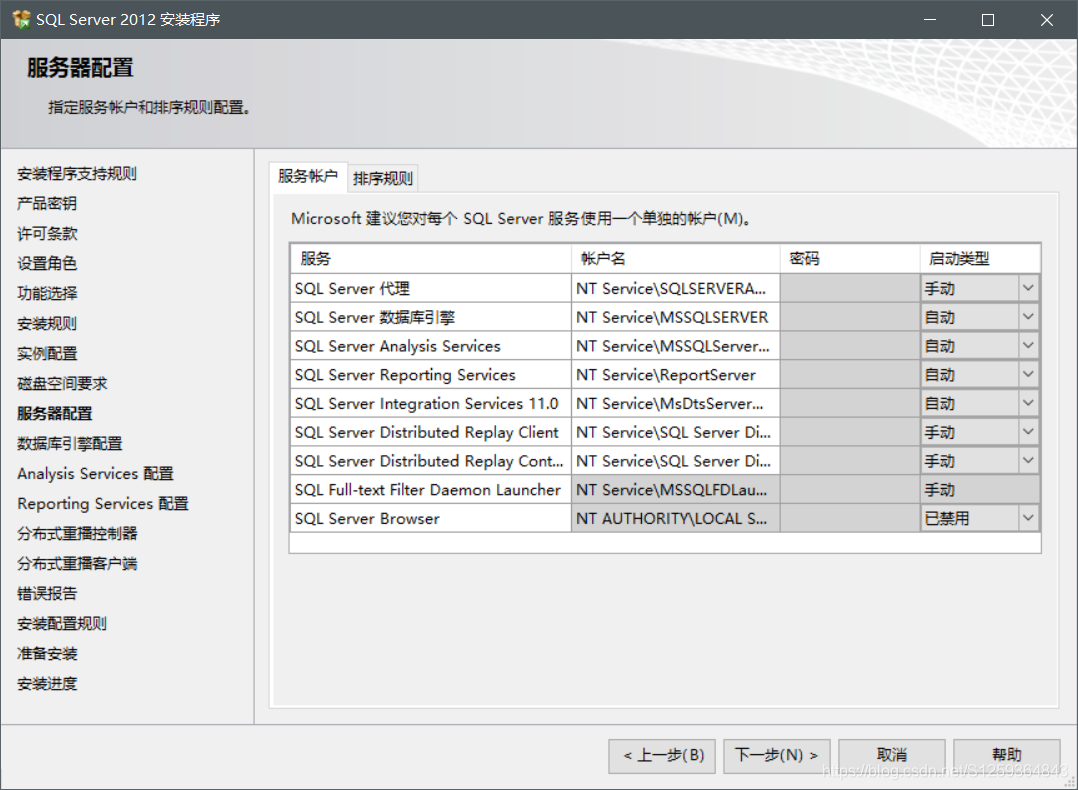Select the SQL Server Distributed Replay Client row

coord(430,432)
